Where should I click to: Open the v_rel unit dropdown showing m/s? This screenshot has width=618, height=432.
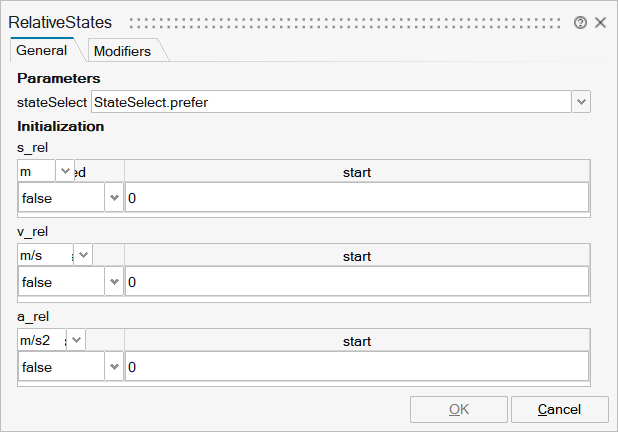tap(84, 256)
